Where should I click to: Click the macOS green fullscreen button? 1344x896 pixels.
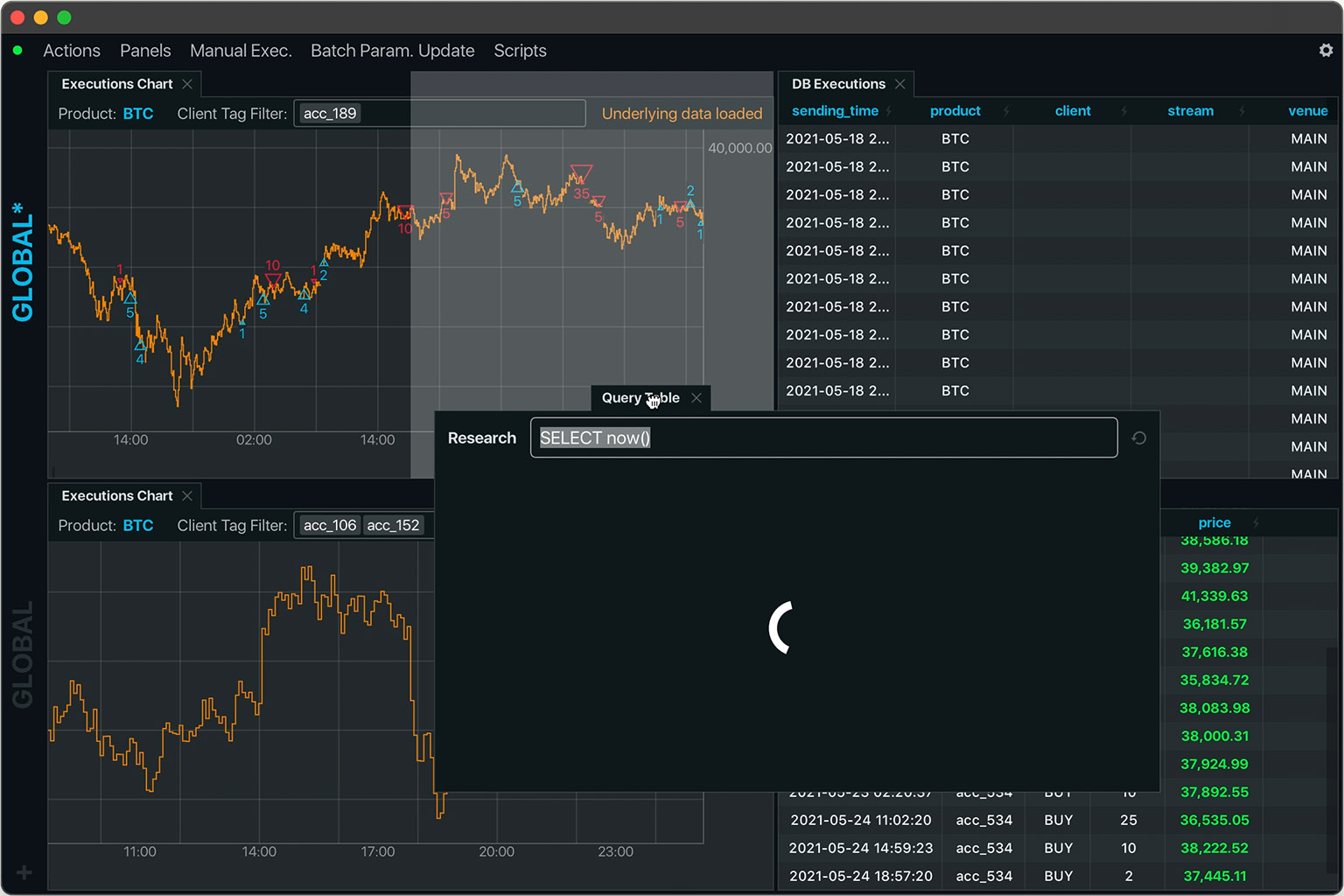point(64,17)
